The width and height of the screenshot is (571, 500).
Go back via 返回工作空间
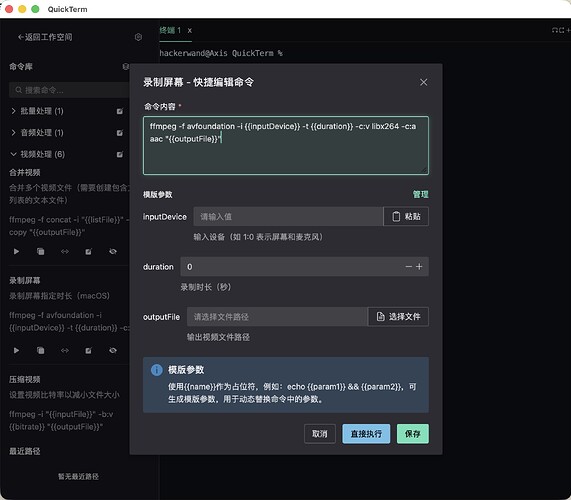click(45, 37)
